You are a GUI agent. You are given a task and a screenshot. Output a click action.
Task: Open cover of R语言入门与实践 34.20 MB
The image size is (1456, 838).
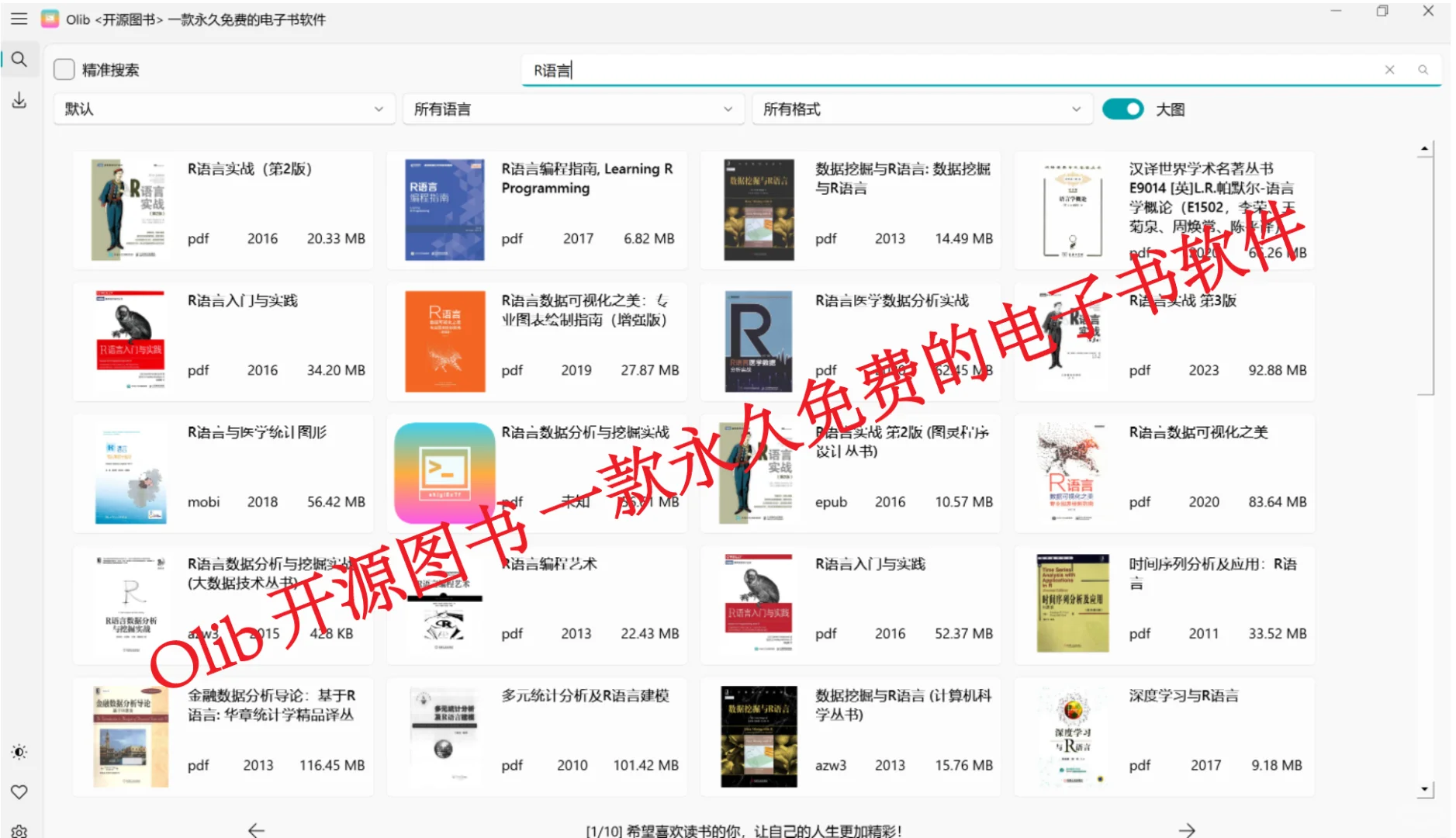click(130, 341)
